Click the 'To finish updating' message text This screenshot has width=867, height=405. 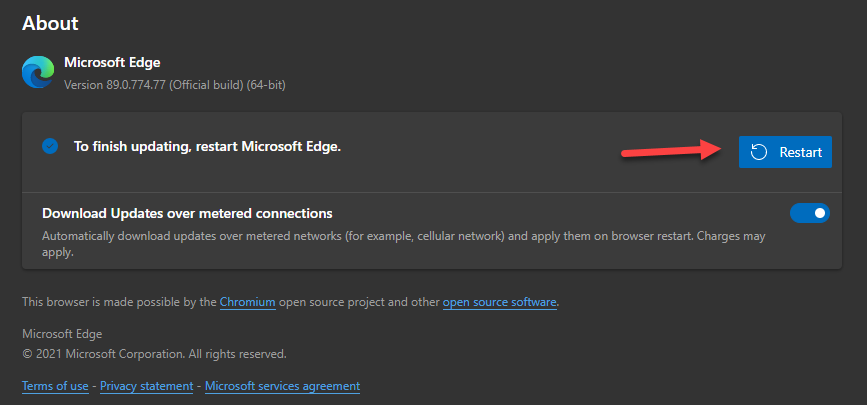(207, 147)
